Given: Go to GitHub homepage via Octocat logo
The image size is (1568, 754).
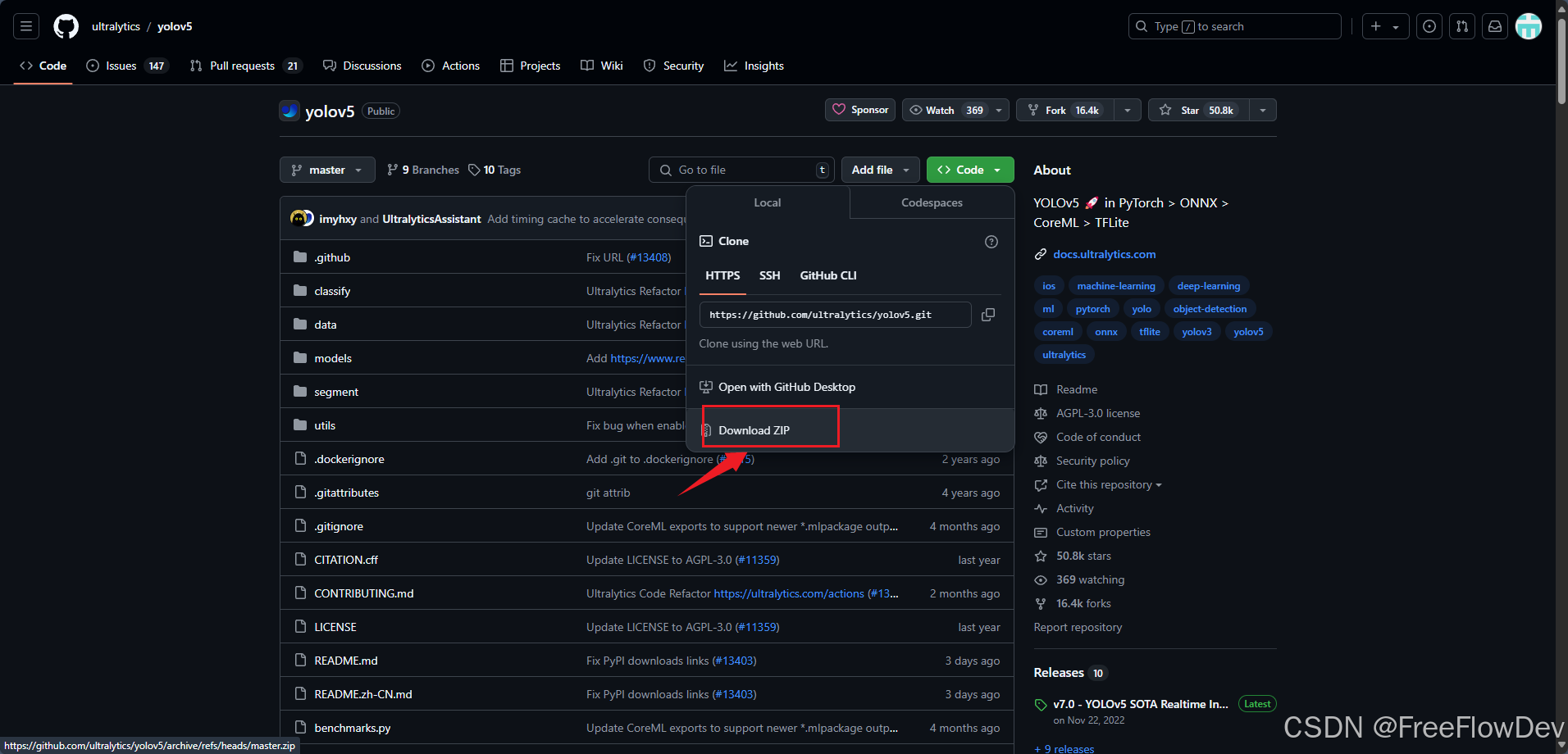Looking at the screenshot, I should (66, 26).
